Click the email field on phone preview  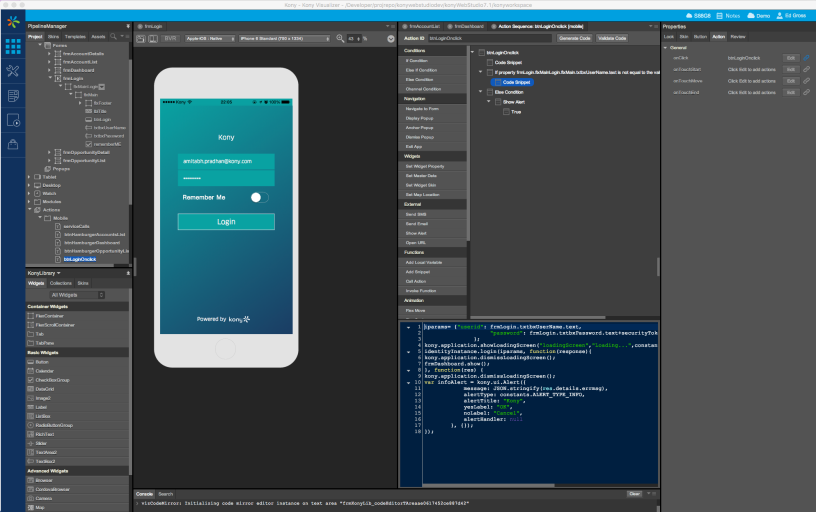coord(226,161)
